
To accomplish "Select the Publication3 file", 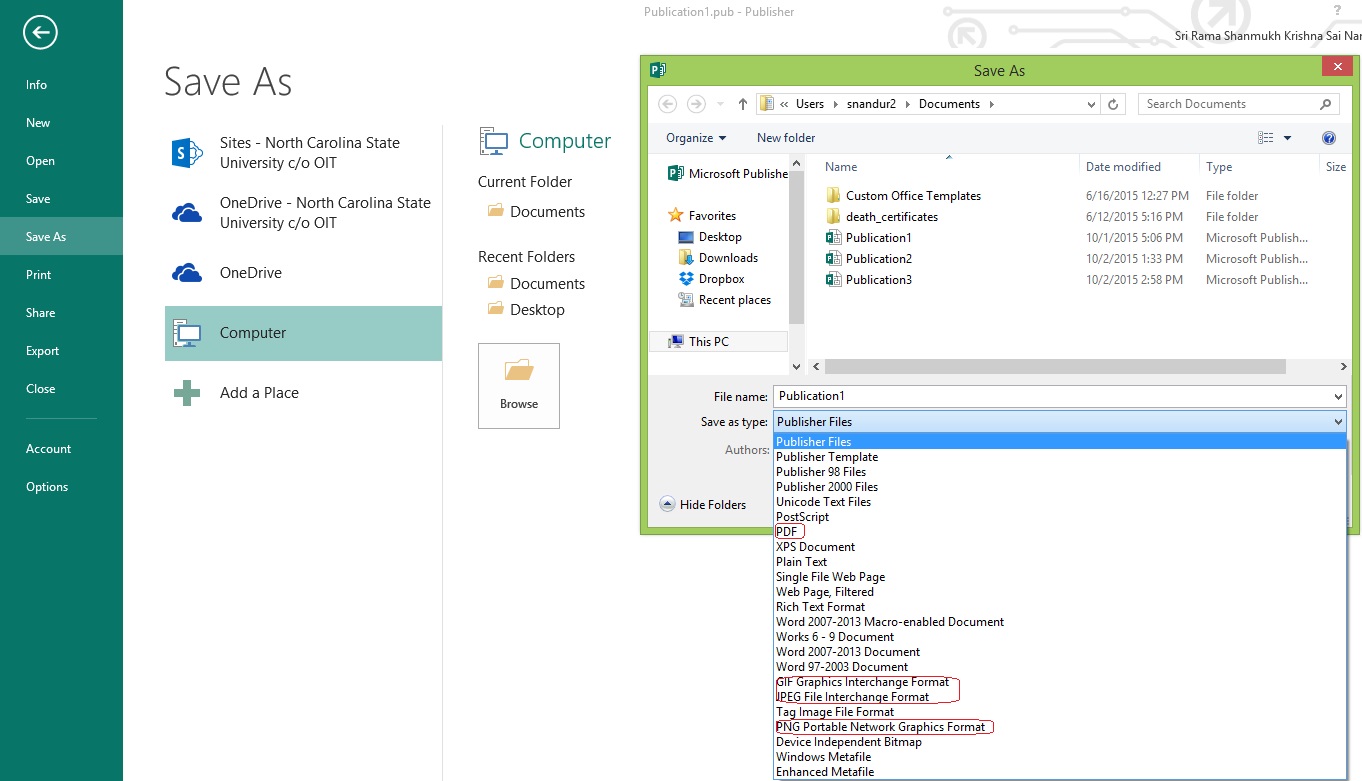I will pos(868,280).
